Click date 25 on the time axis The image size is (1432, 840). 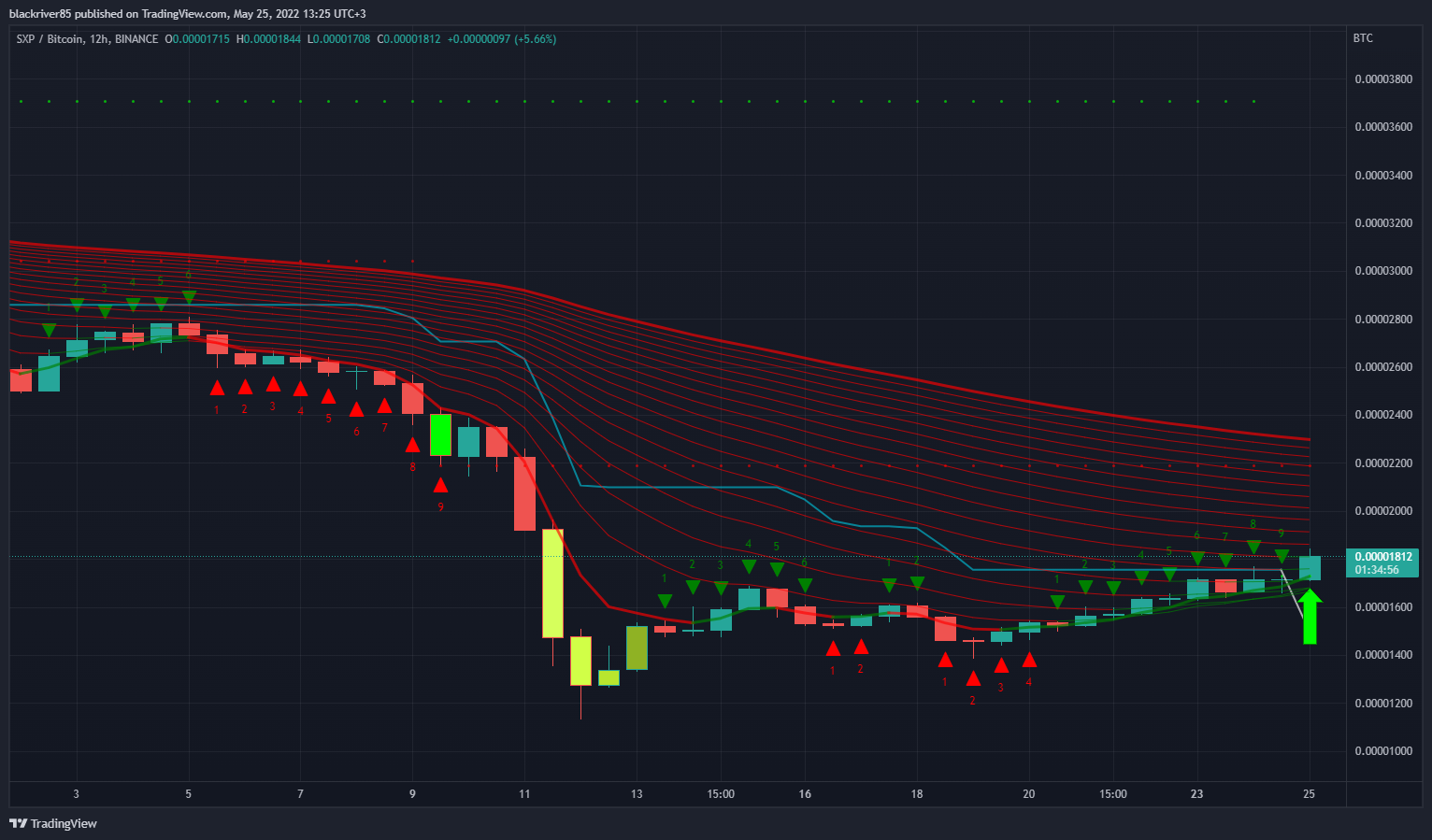point(1310,794)
